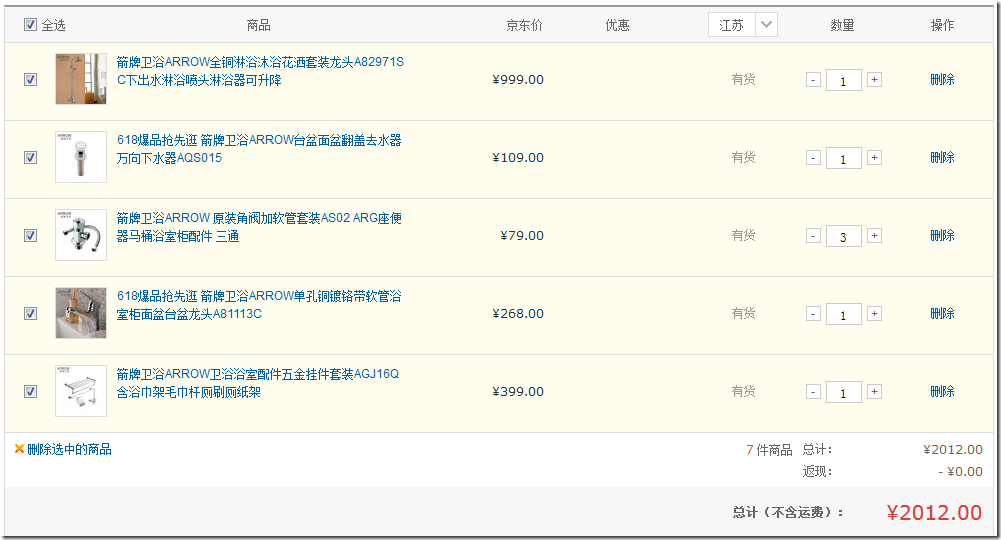Viewport: 1001px width, 540px height.
Task: Click the orange X delete-selected icon
Action: 19,449
